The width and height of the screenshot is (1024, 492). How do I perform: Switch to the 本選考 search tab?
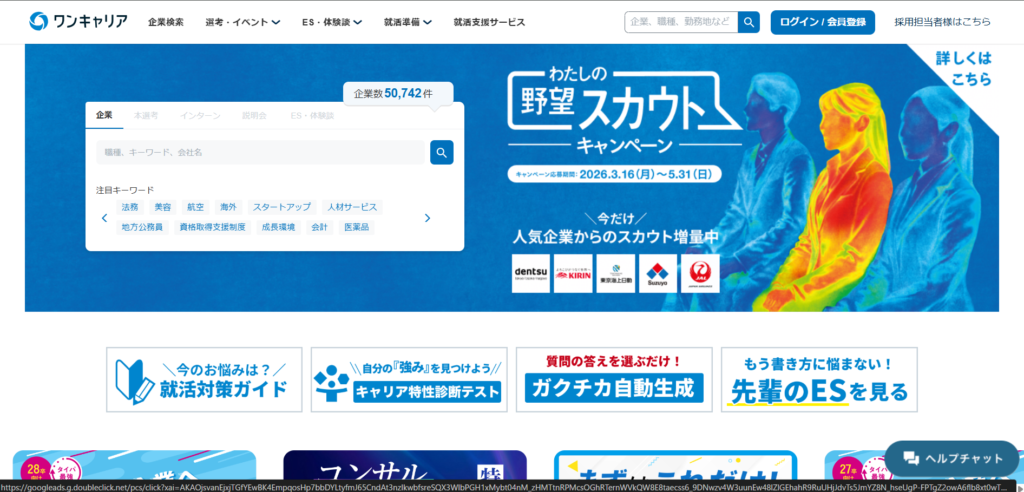click(146, 116)
